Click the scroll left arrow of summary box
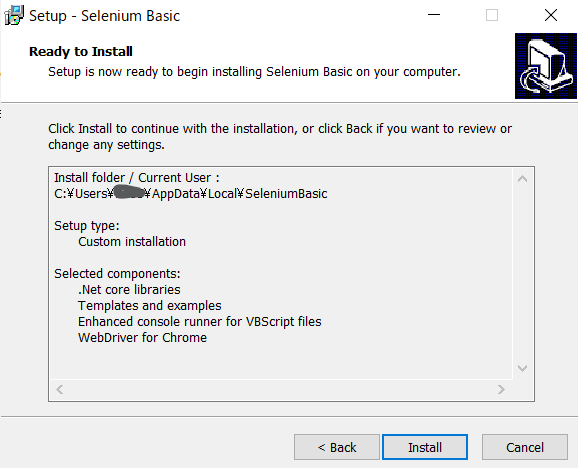The image size is (578, 468). tap(59, 390)
